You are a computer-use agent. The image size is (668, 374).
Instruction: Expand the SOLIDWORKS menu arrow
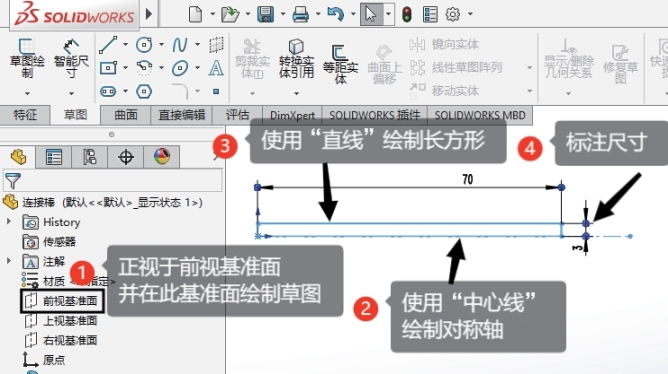click(149, 14)
